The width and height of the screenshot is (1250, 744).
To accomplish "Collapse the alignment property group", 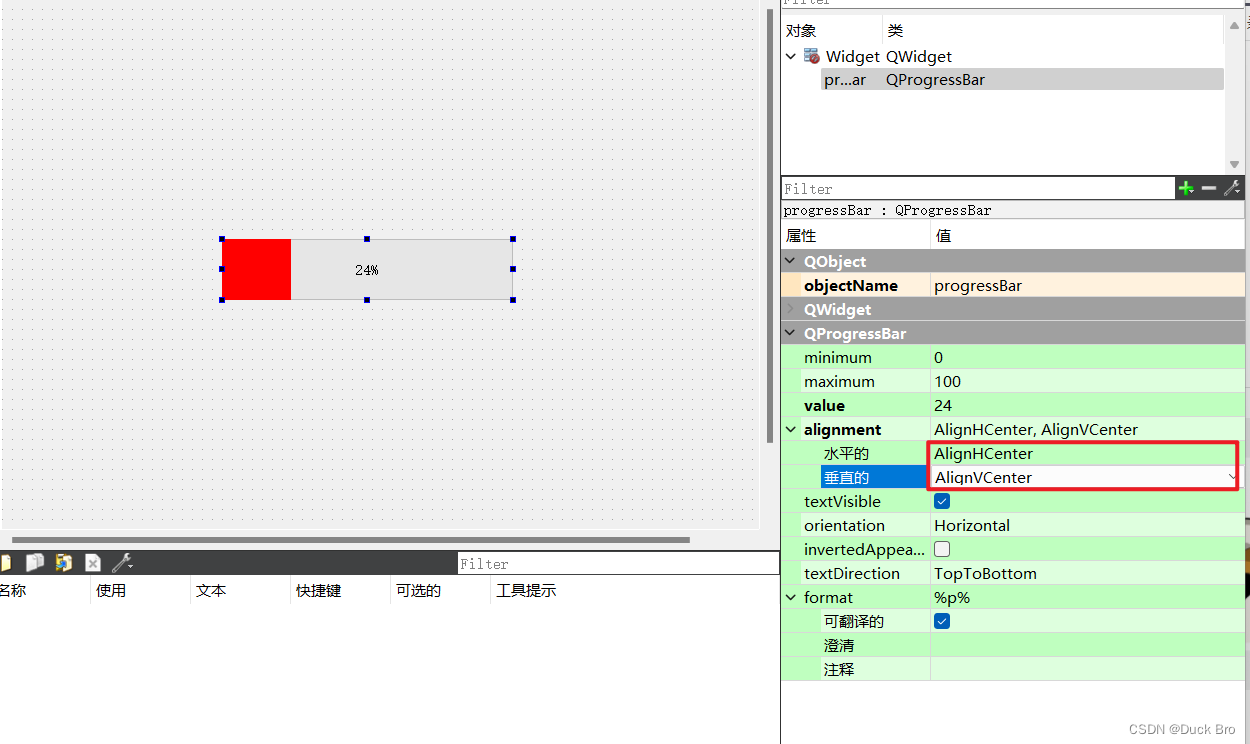I will tap(791, 429).
